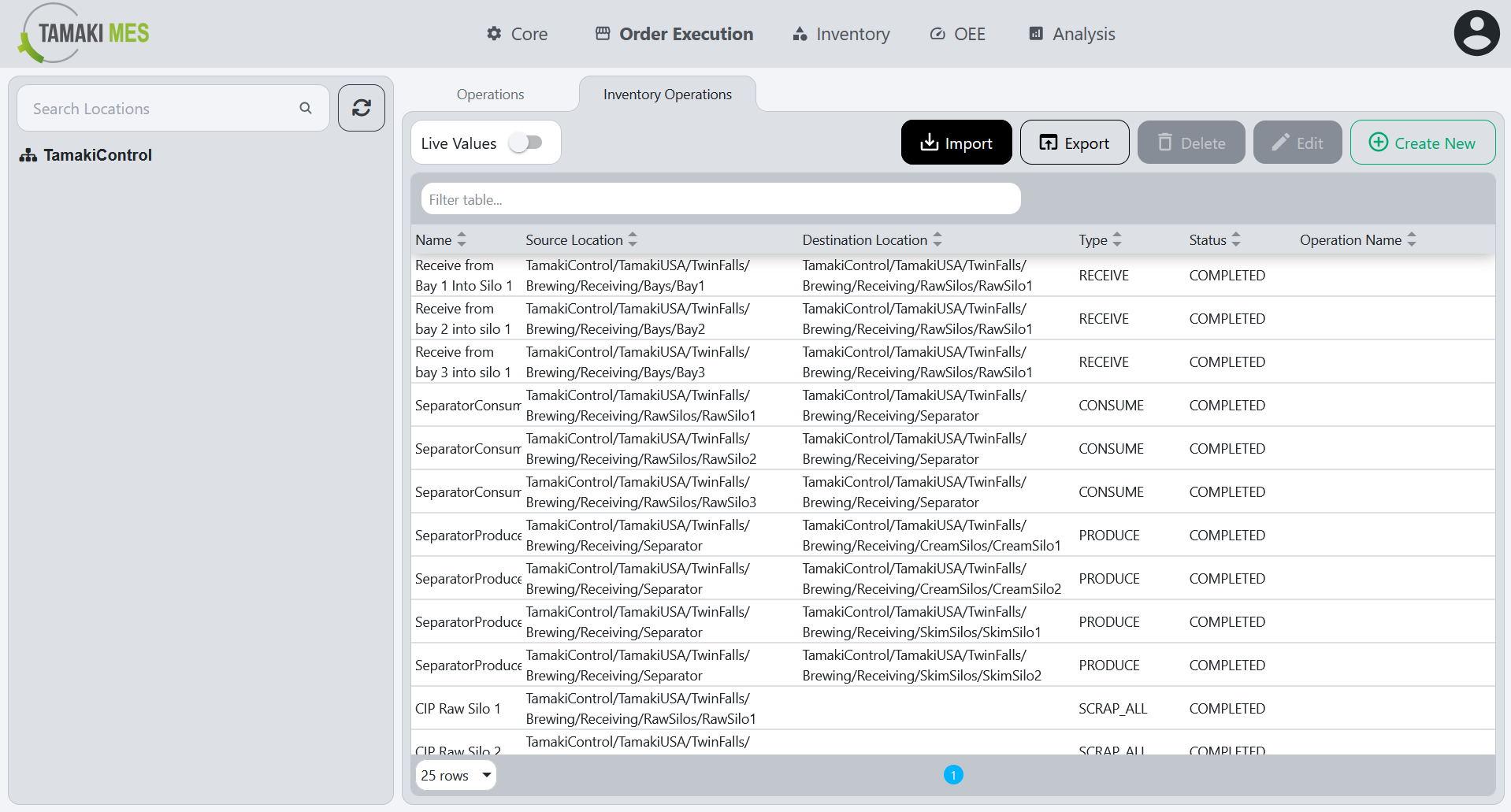
Task: Enable the Live Values toggle
Action: coord(528,143)
